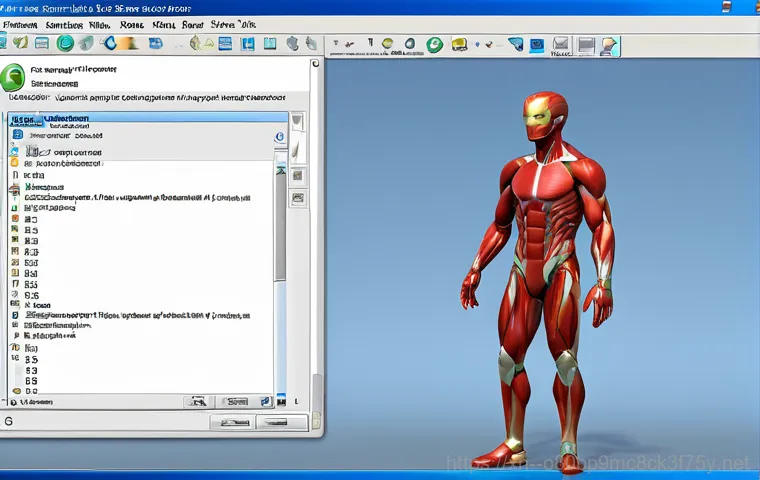The width and height of the screenshot is (760, 480).
Task: Click the large green round icon in dialog header
Action: [x=12, y=78]
